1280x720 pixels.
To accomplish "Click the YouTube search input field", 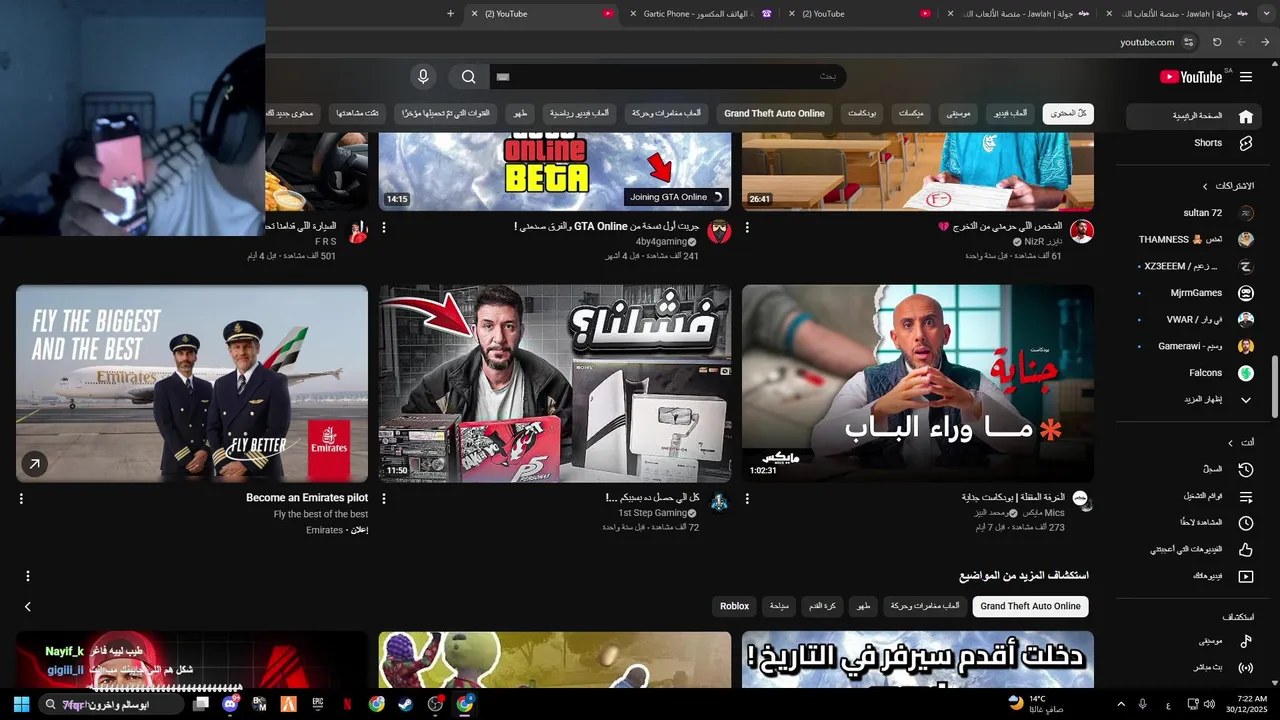I will point(668,77).
